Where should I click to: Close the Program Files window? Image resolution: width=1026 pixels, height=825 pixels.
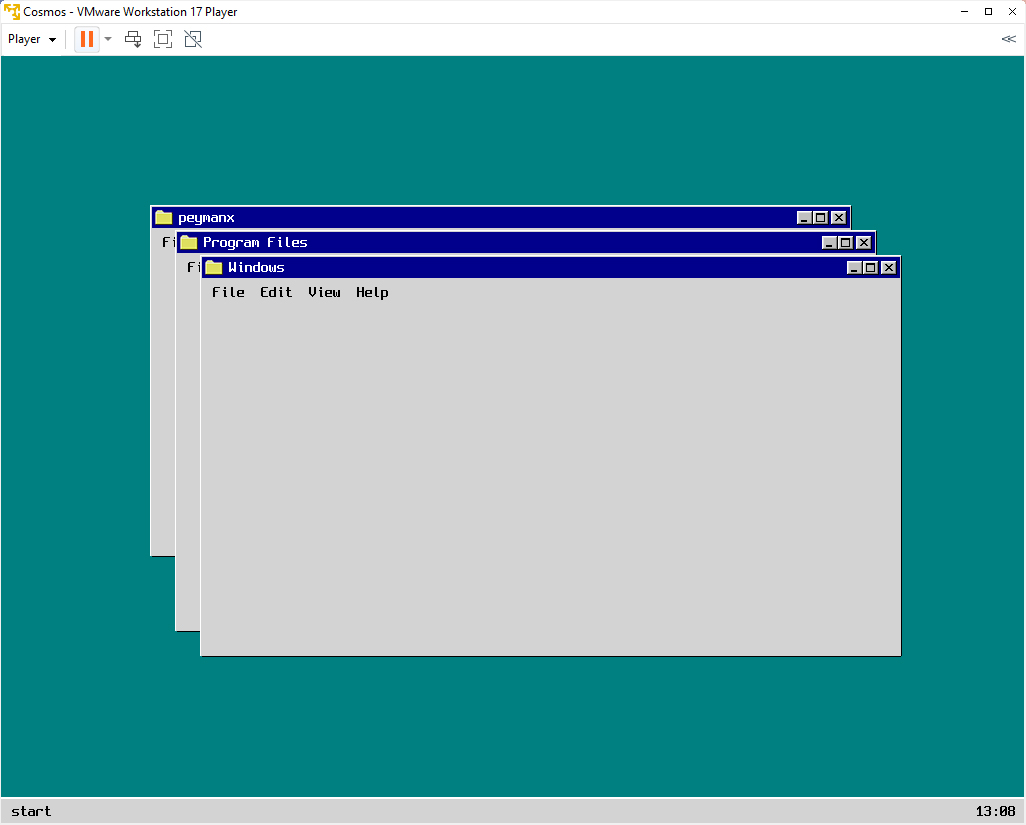[x=863, y=243]
